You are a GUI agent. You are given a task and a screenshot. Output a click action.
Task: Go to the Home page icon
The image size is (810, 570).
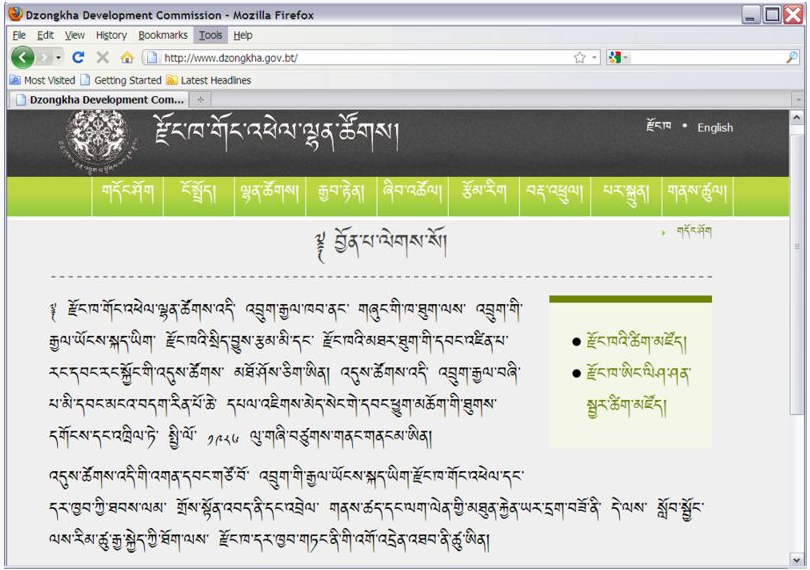coord(127,58)
